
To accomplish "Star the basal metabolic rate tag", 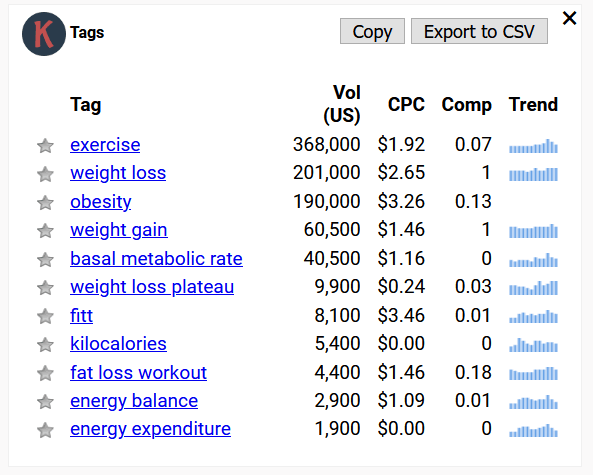I will (x=45, y=259).
